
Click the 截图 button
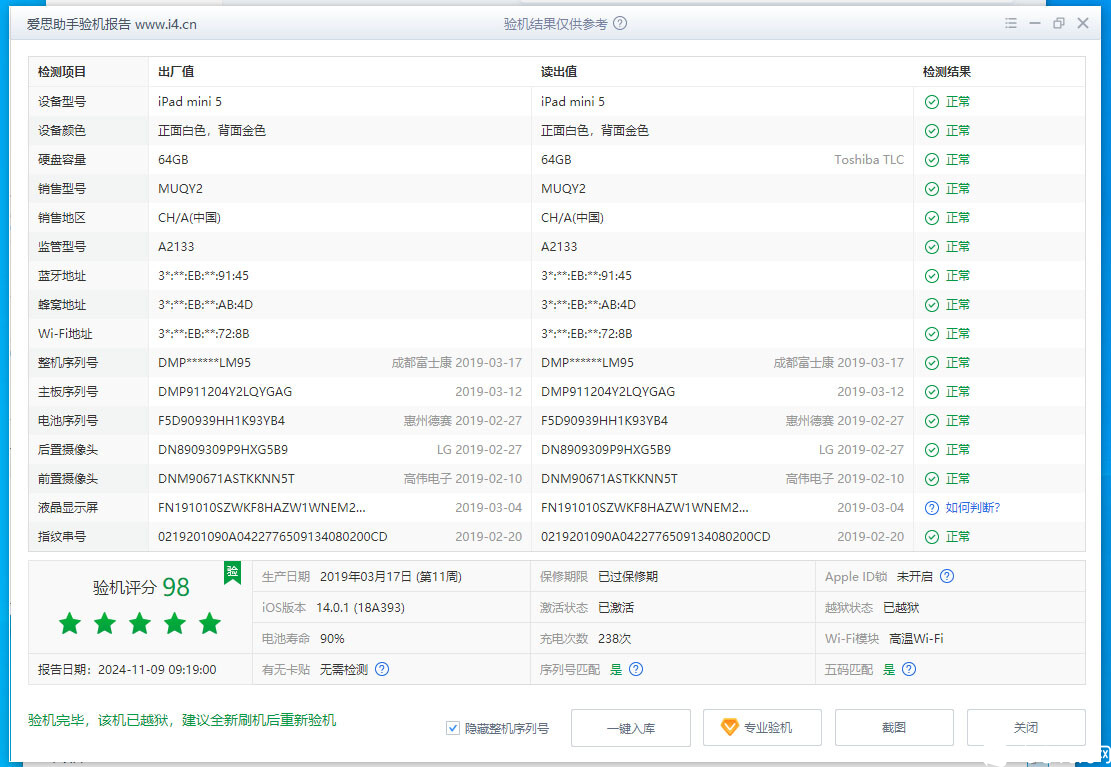click(894, 728)
